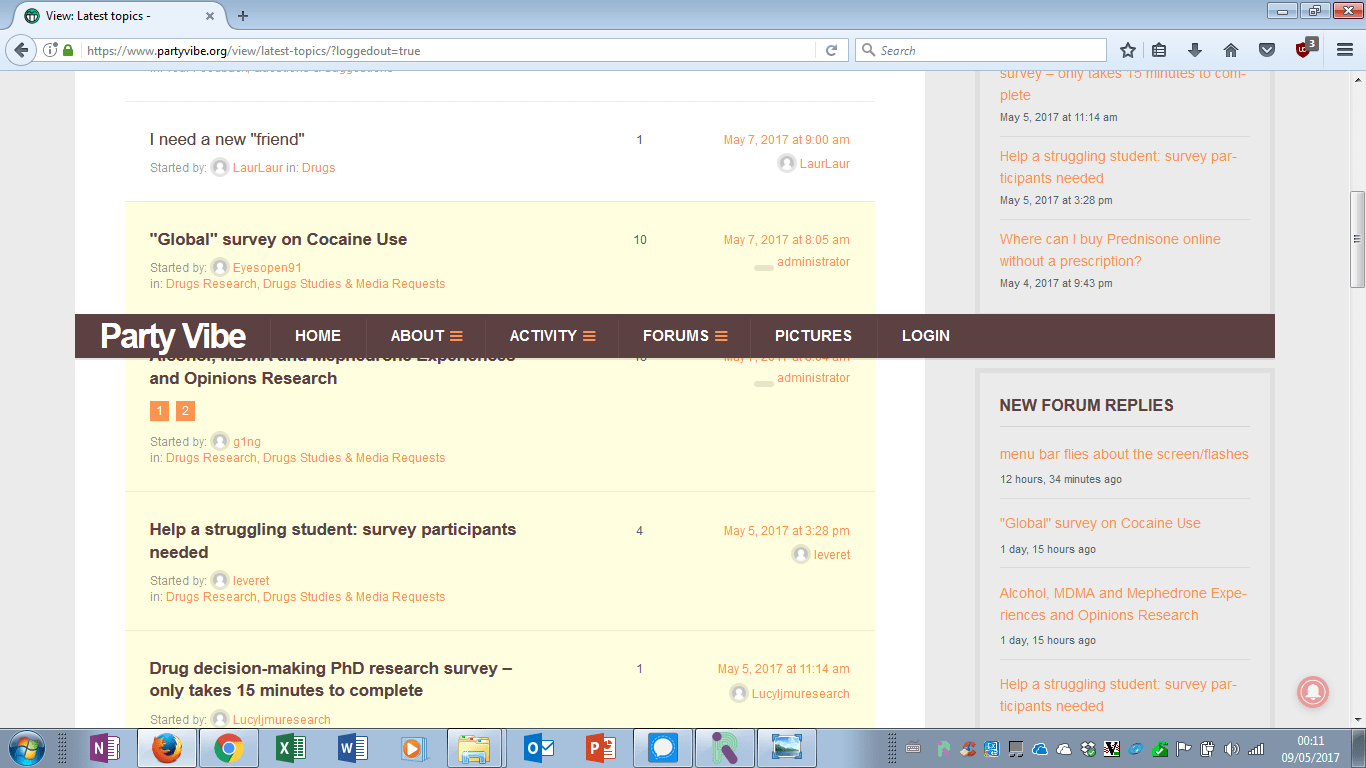
Task: Open the Drugs forum link
Action: point(318,168)
